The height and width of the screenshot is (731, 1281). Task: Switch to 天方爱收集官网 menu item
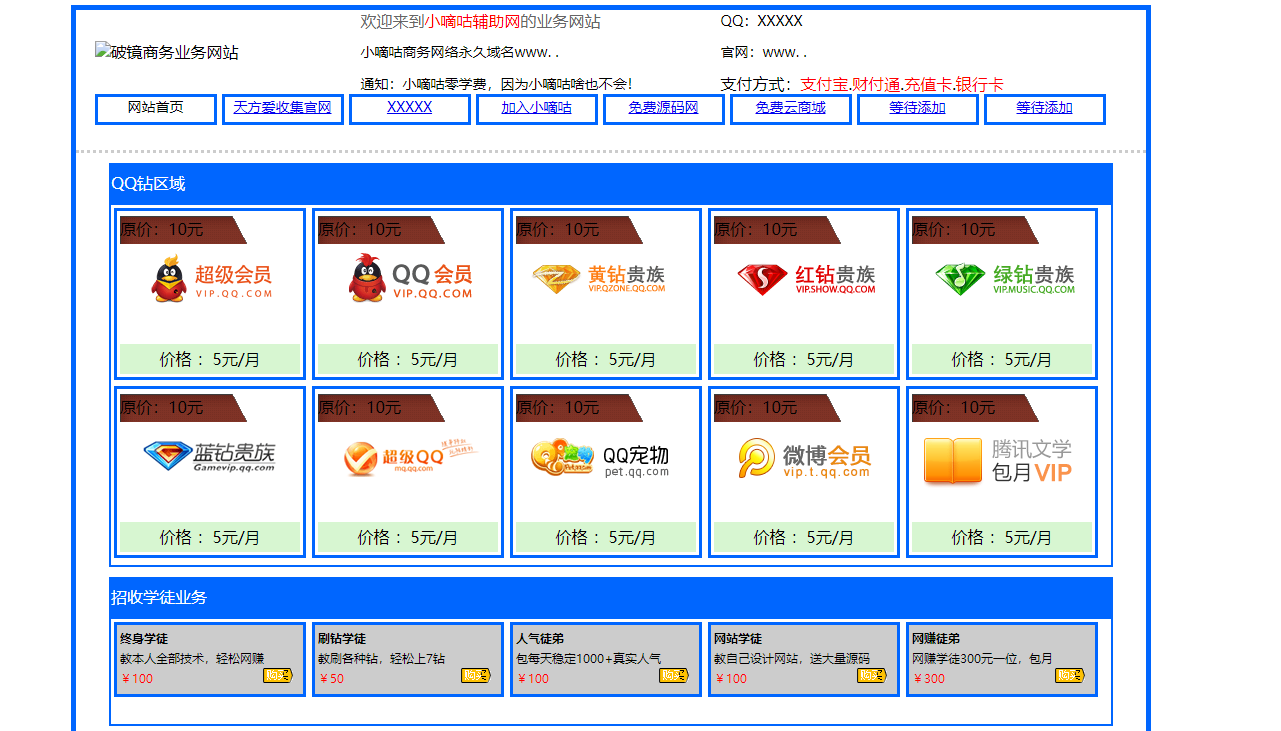(x=282, y=109)
